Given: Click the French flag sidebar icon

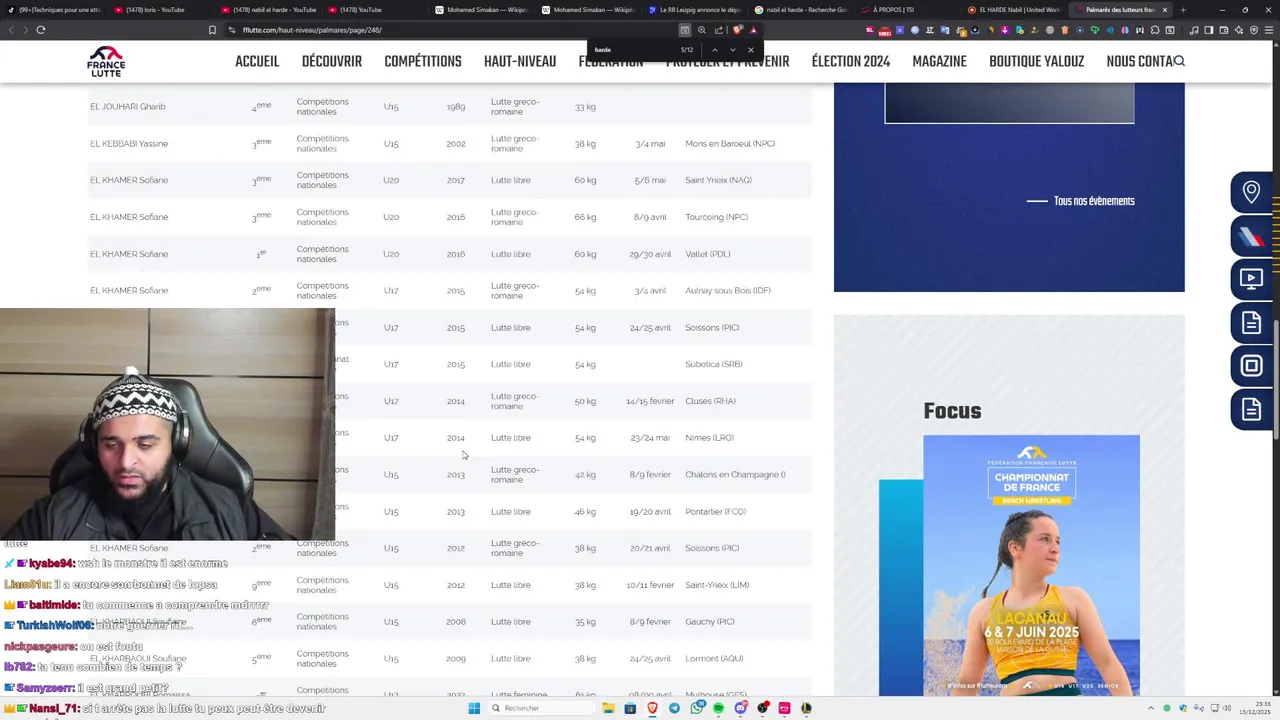Looking at the screenshot, I should (x=1251, y=236).
